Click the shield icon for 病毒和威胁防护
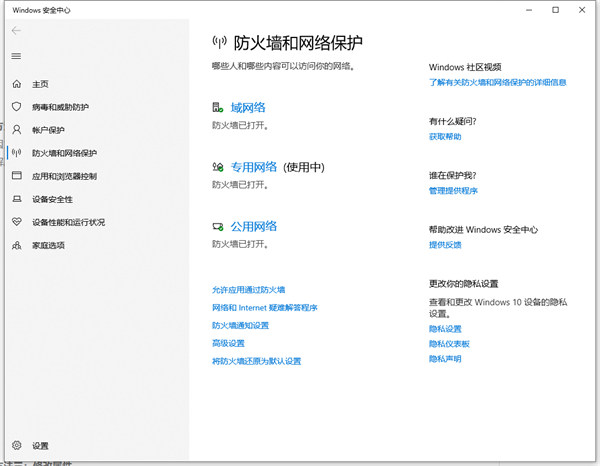Image resolution: width=600 pixels, height=466 pixels. click(16, 106)
